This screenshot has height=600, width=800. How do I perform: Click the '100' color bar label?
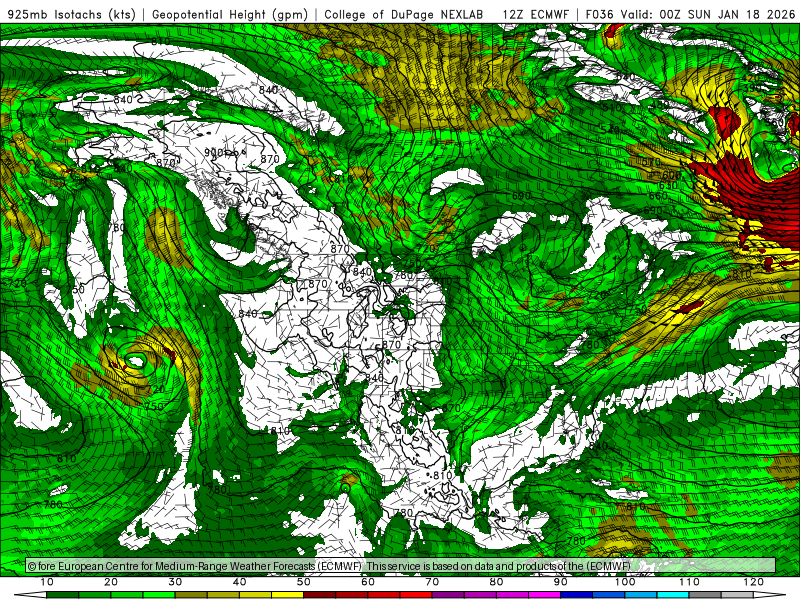[x=625, y=582]
